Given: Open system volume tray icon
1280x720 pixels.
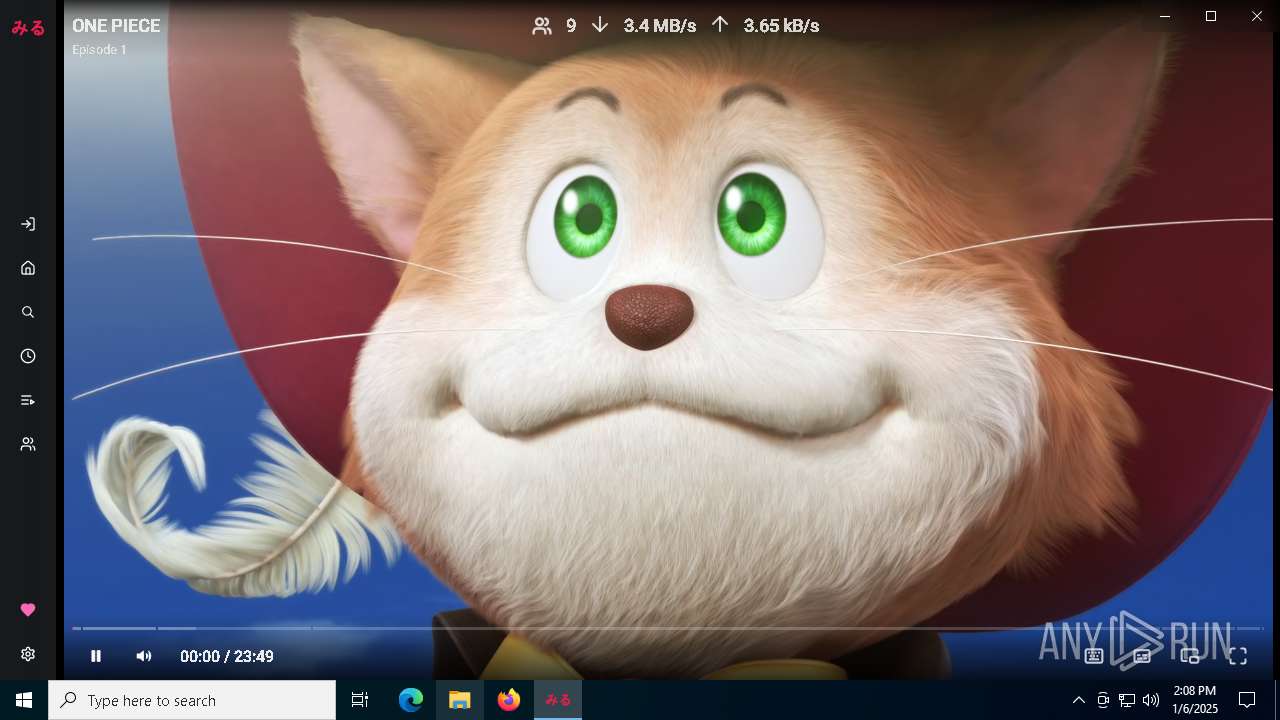Looking at the screenshot, I should click(x=1151, y=700).
